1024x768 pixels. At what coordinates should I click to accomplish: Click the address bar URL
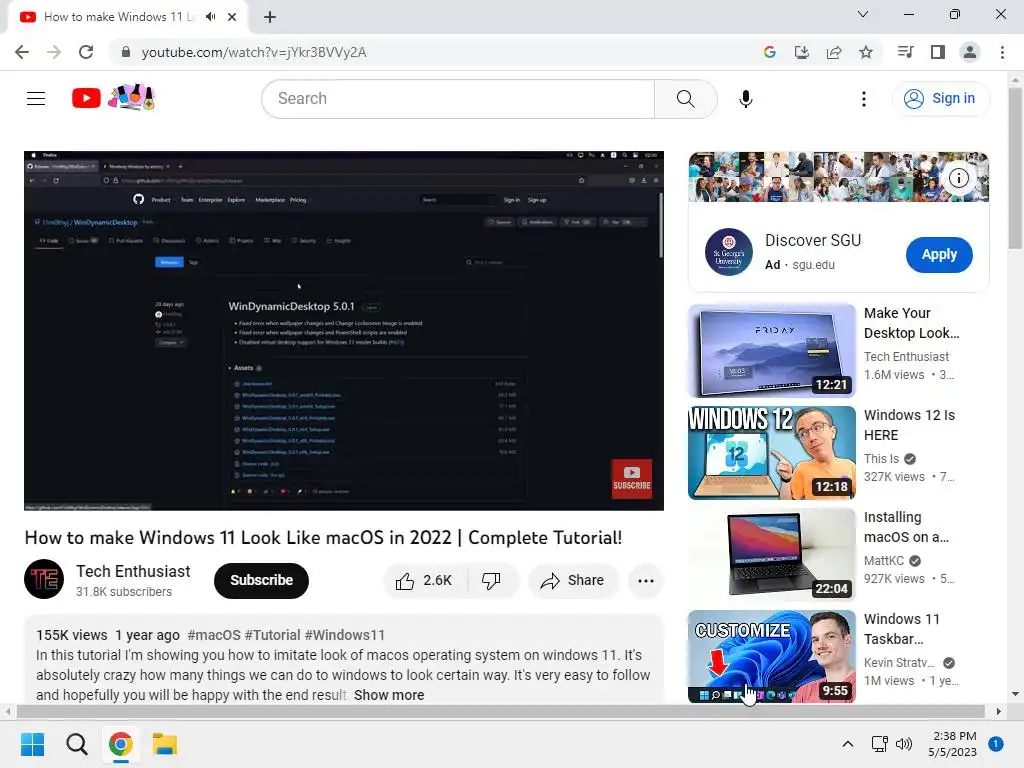254,52
